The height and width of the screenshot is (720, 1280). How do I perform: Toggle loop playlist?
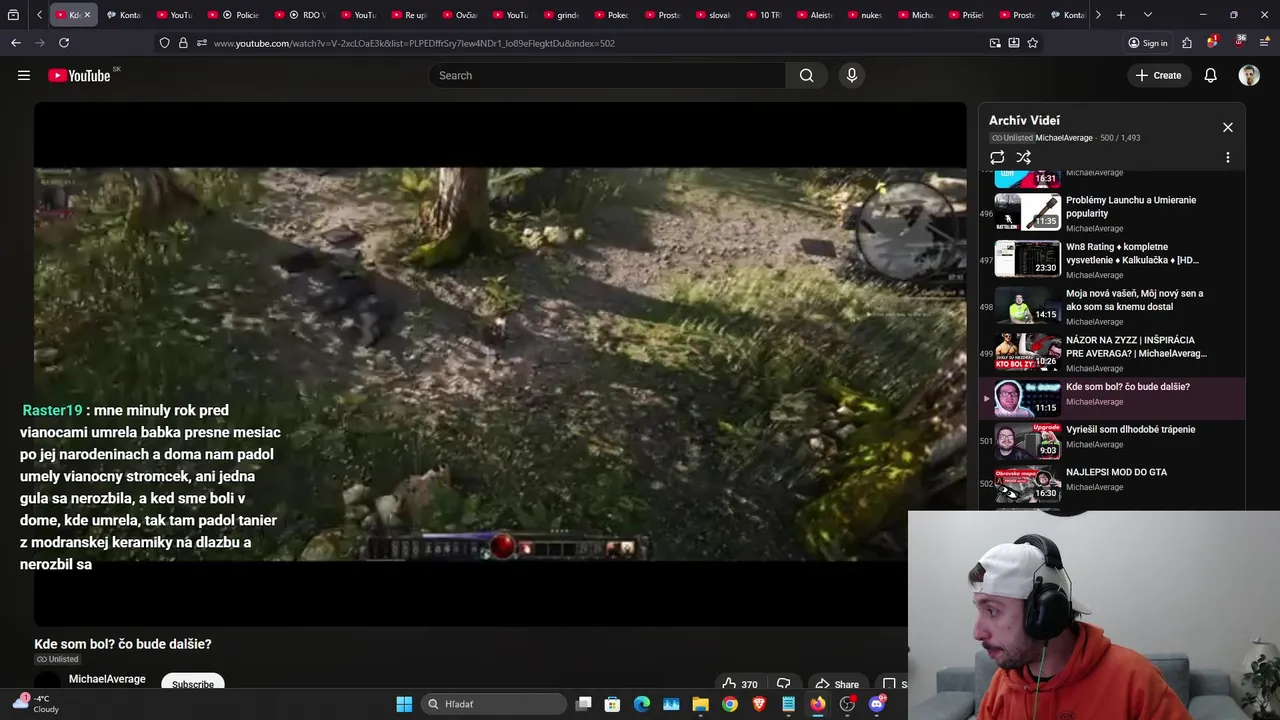[x=997, y=157]
